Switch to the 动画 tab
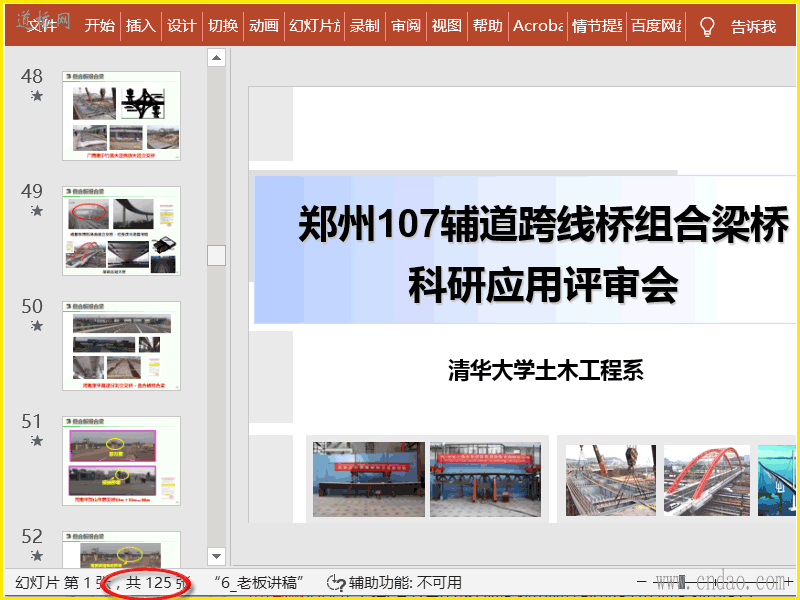 (264, 26)
